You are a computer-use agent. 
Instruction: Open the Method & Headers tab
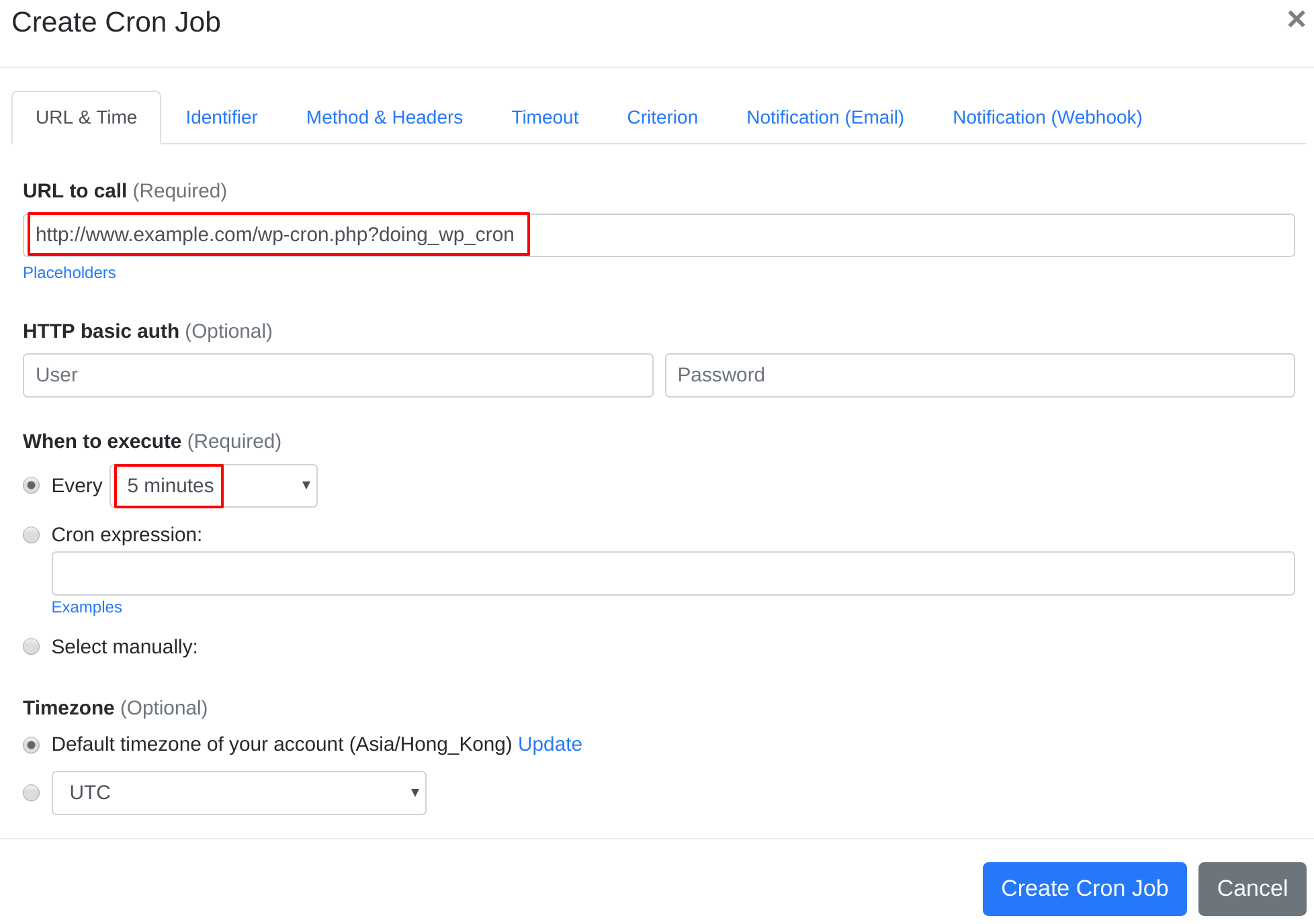click(x=385, y=117)
